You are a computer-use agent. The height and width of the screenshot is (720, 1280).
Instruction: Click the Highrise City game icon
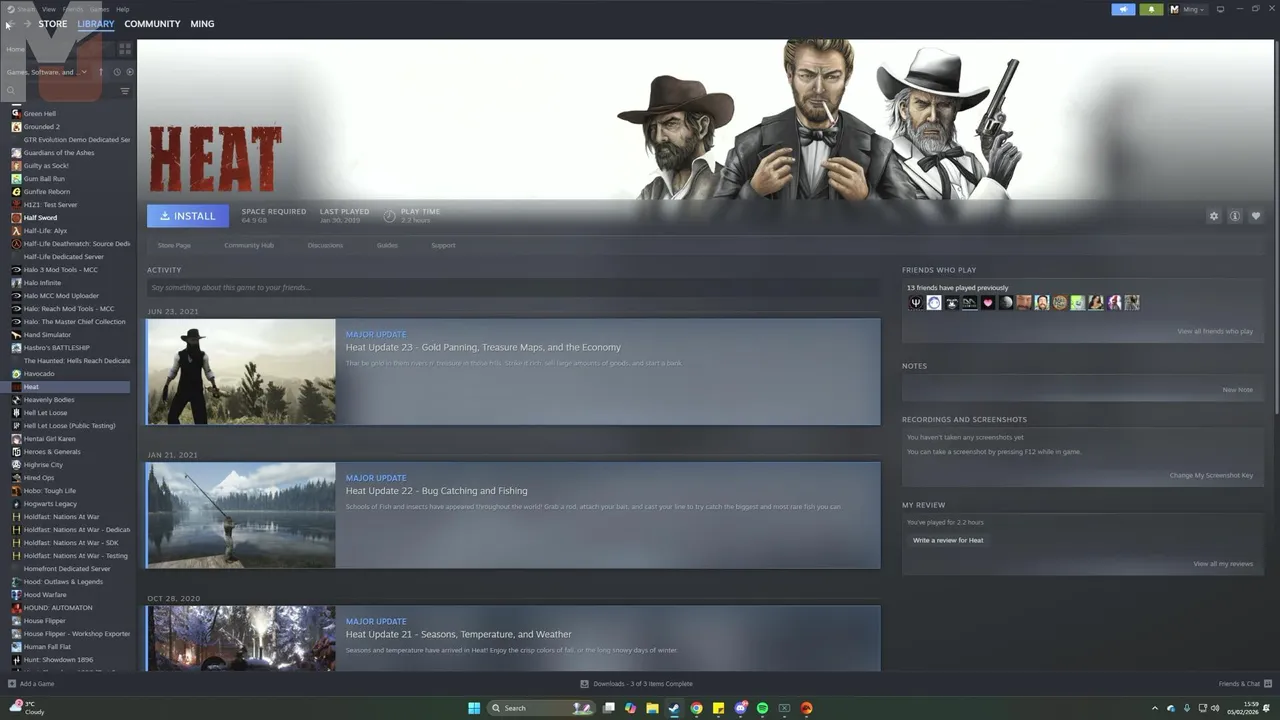[x=16, y=465]
